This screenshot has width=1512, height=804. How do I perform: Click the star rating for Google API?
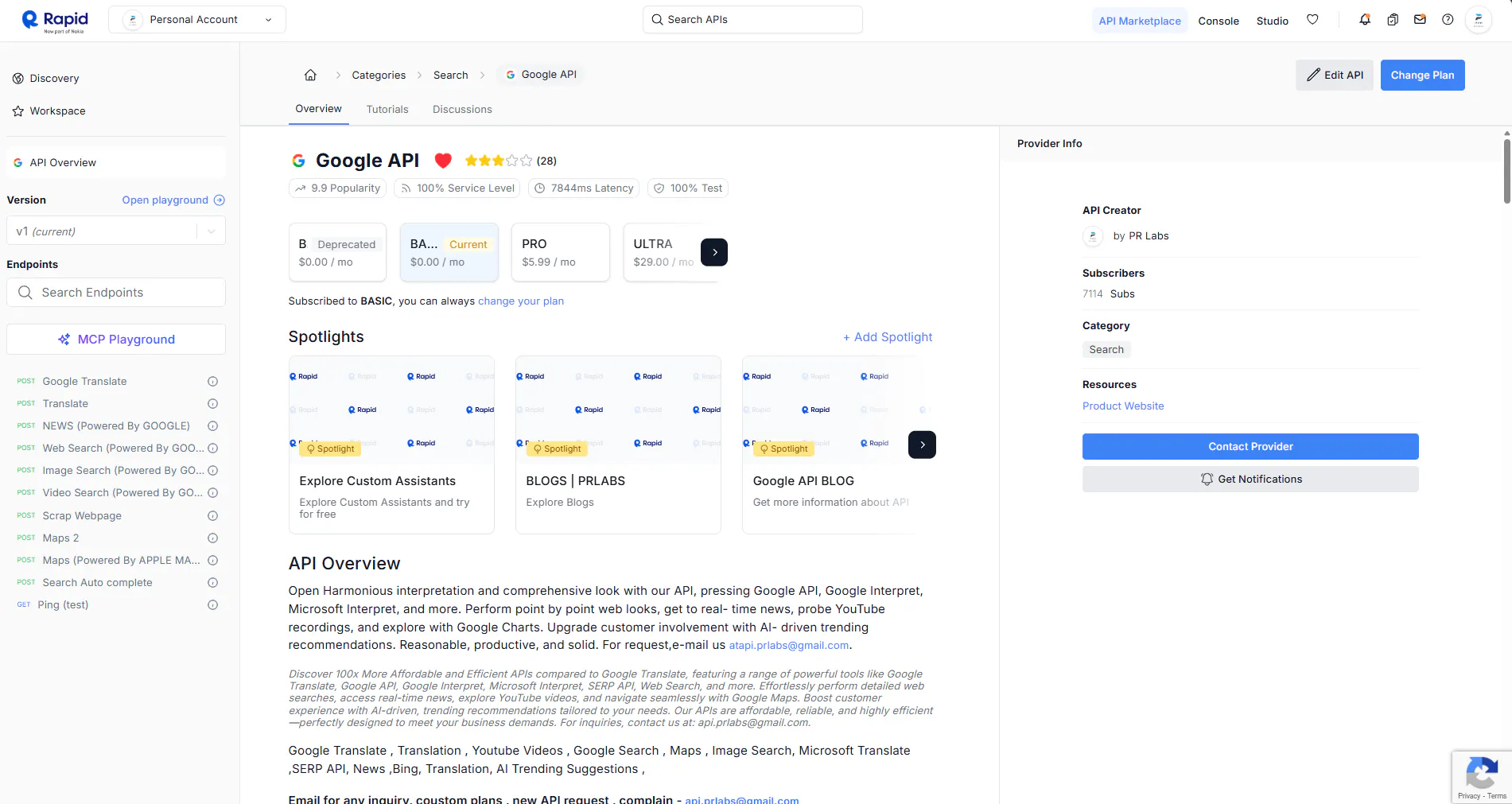(499, 161)
